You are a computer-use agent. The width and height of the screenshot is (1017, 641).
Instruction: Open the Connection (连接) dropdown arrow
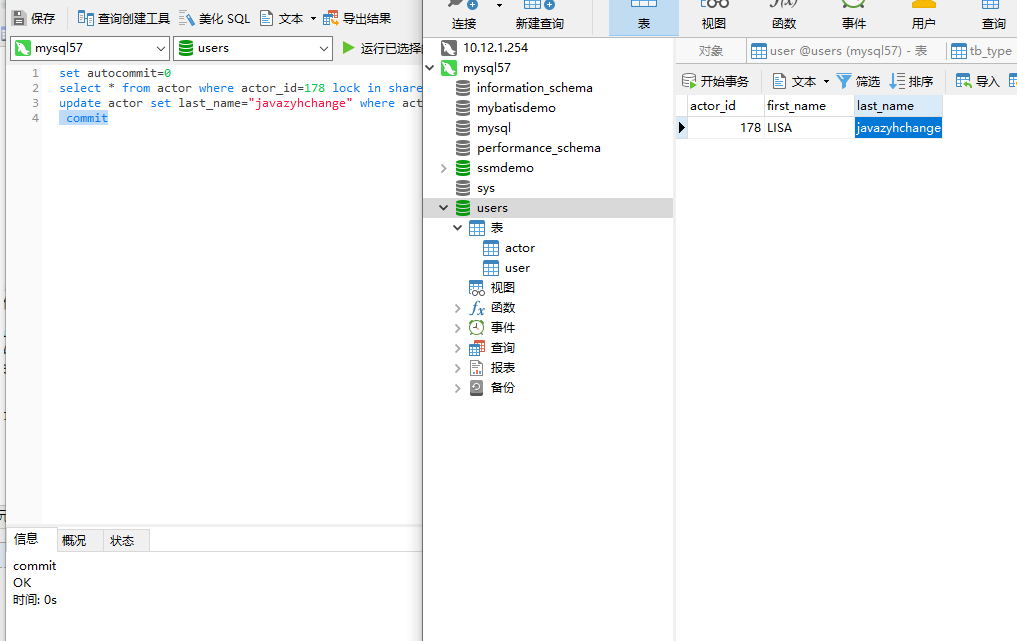coord(499,5)
